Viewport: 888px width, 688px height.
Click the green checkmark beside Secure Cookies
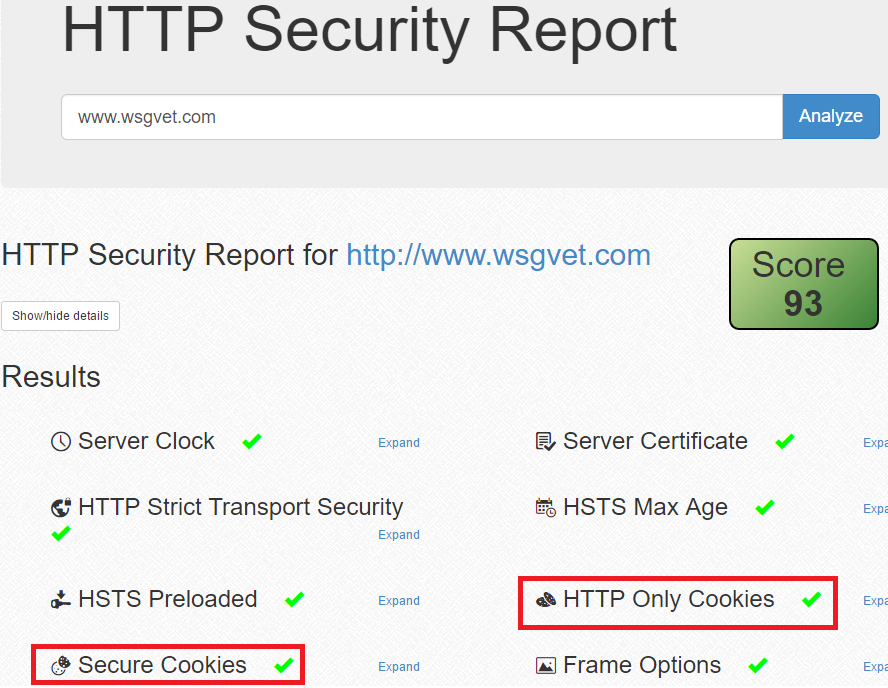284,665
